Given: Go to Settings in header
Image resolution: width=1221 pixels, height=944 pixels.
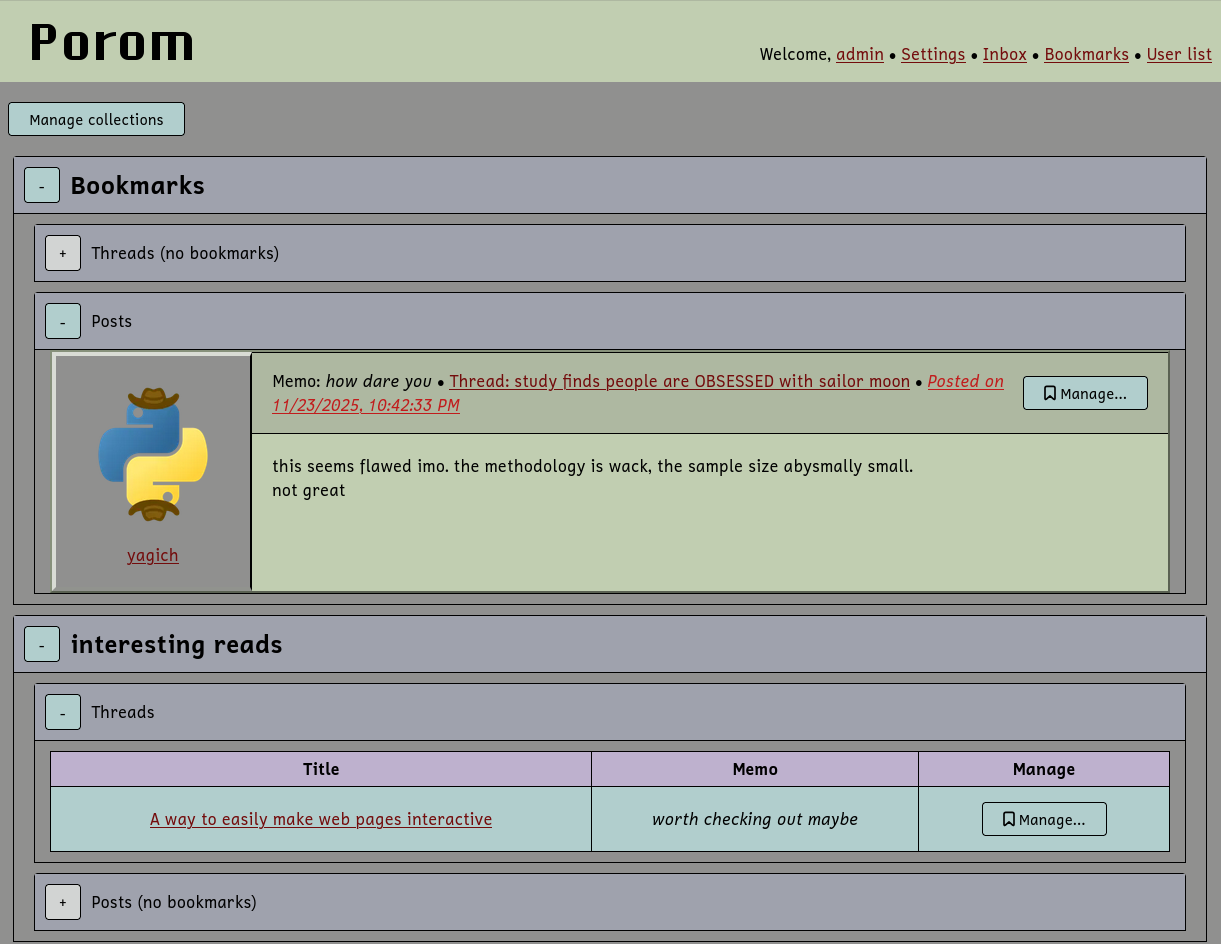Looking at the screenshot, I should click(x=933, y=54).
